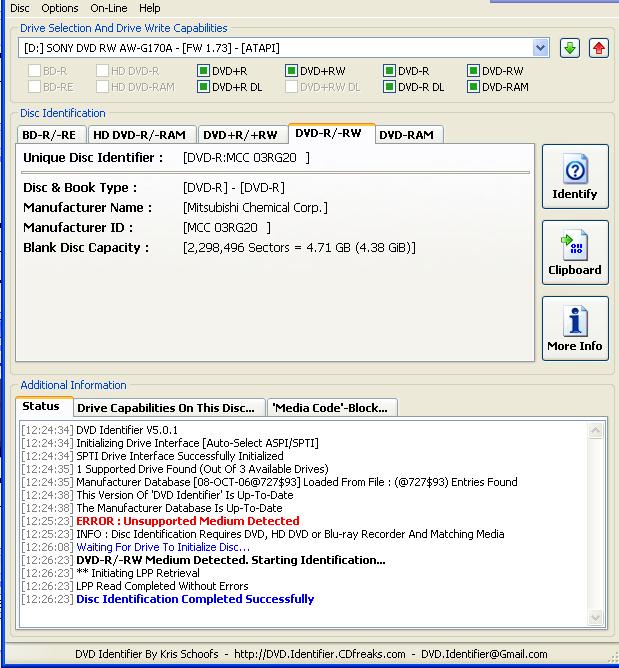Click 'LPP Read Completed Without Errors' line
Viewport: 619px width, 668px height.
(162, 586)
